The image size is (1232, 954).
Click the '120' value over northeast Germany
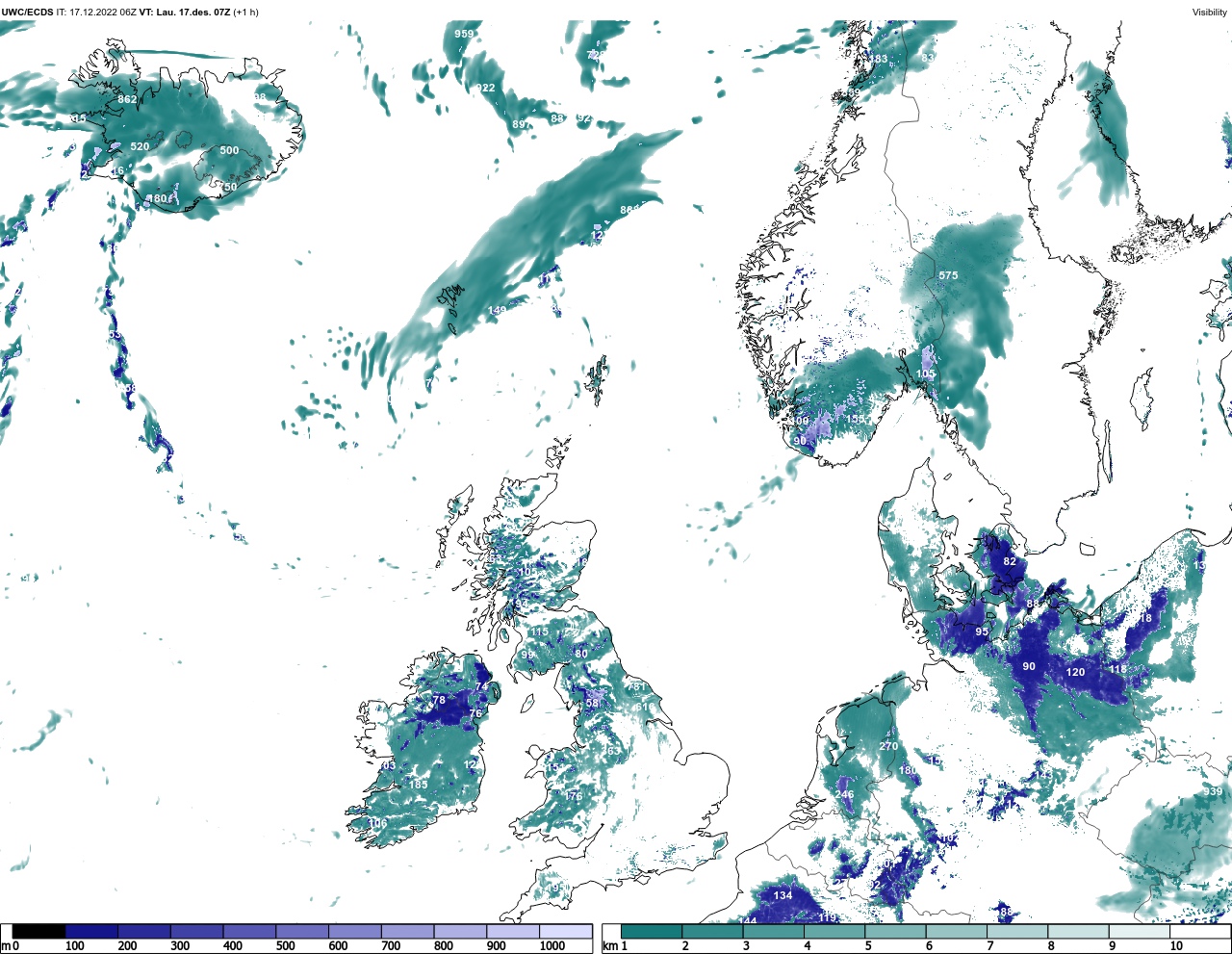point(1076,672)
